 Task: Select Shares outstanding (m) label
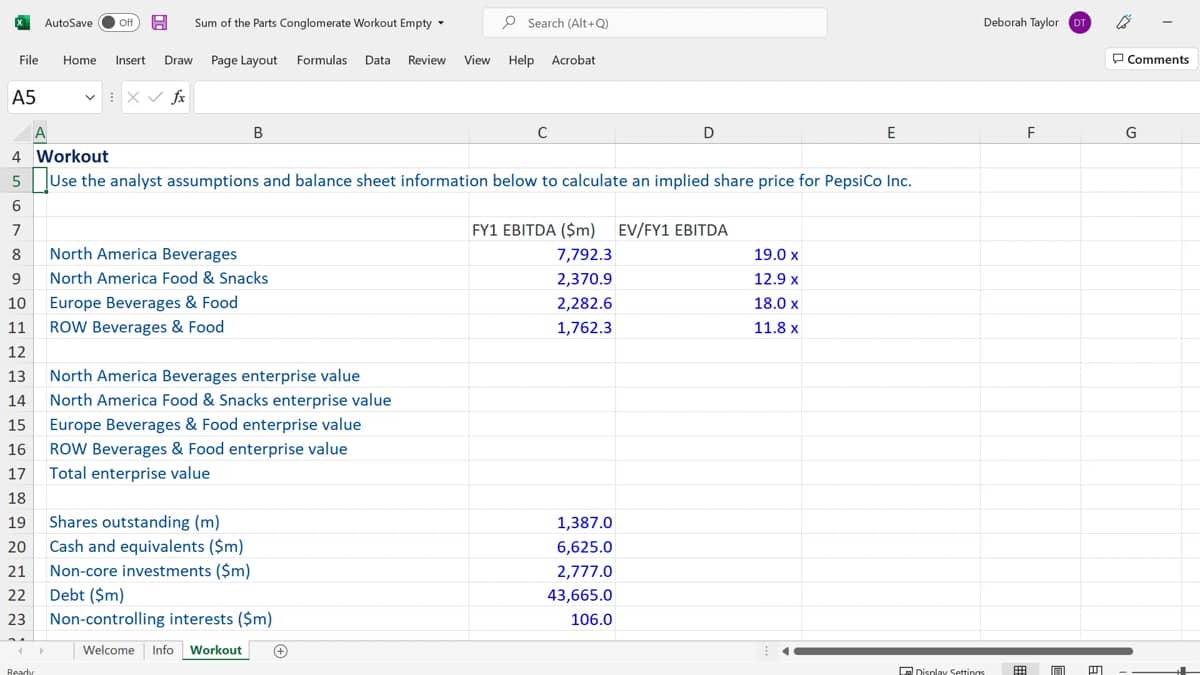[x=258, y=522]
